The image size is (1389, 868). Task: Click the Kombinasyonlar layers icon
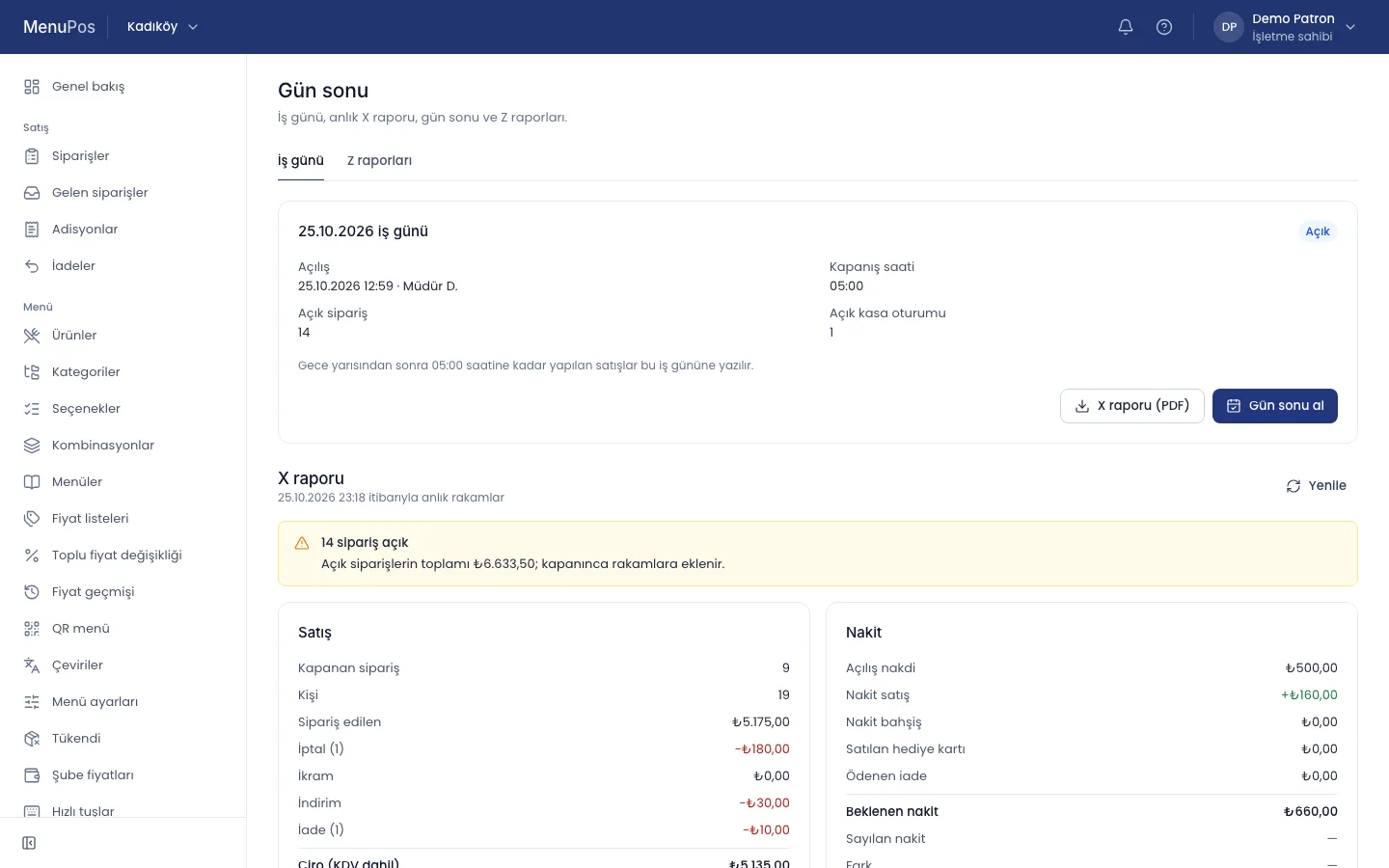(32, 446)
